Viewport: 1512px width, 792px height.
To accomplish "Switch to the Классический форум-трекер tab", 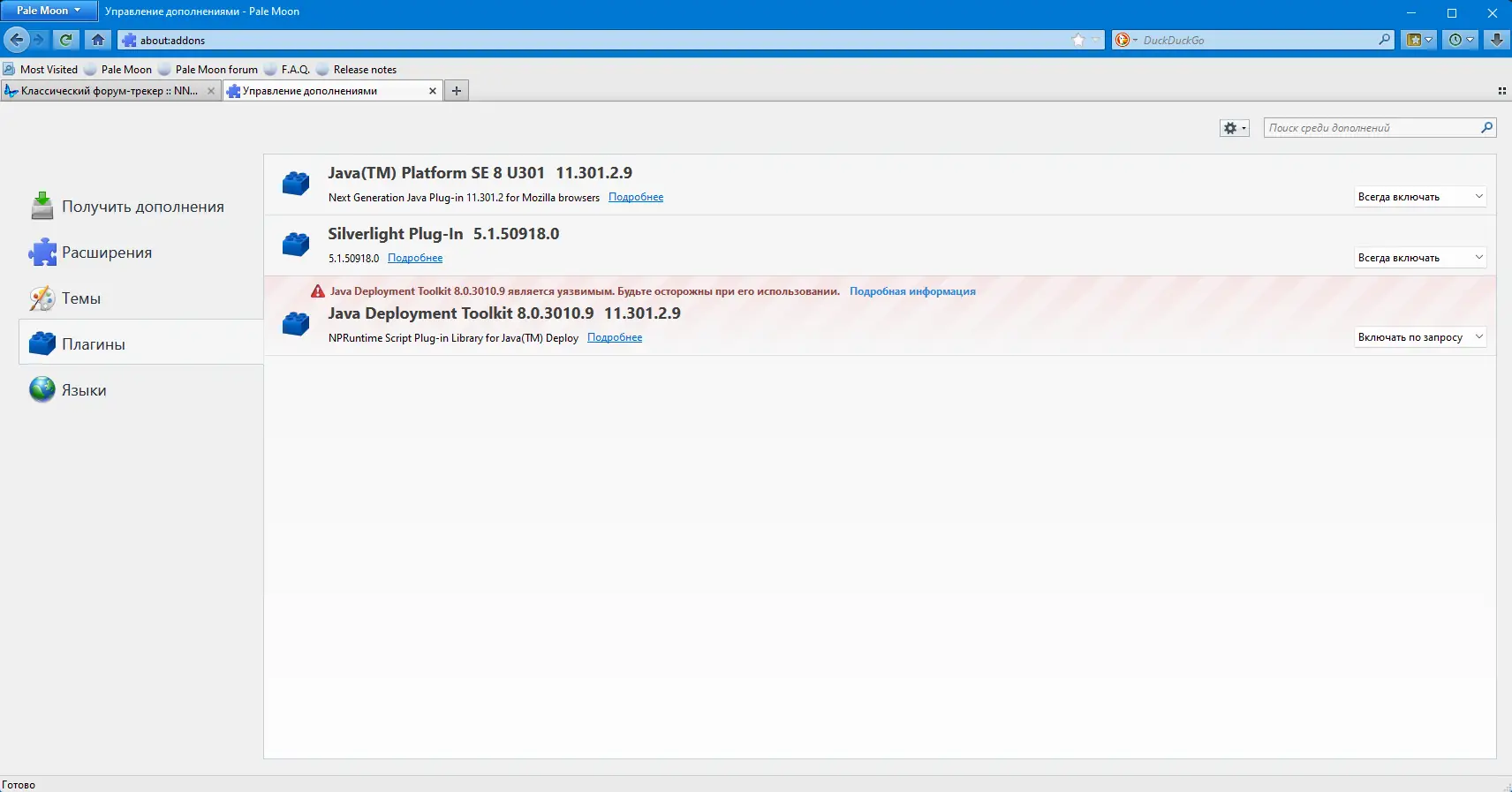I will 110,91.
